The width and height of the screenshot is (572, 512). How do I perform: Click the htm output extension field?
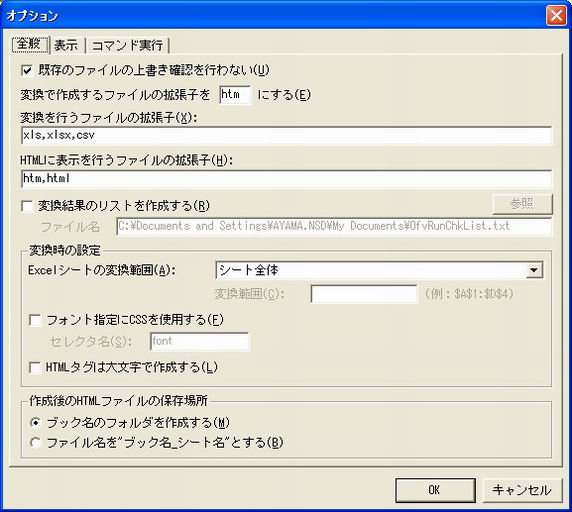click(235, 95)
